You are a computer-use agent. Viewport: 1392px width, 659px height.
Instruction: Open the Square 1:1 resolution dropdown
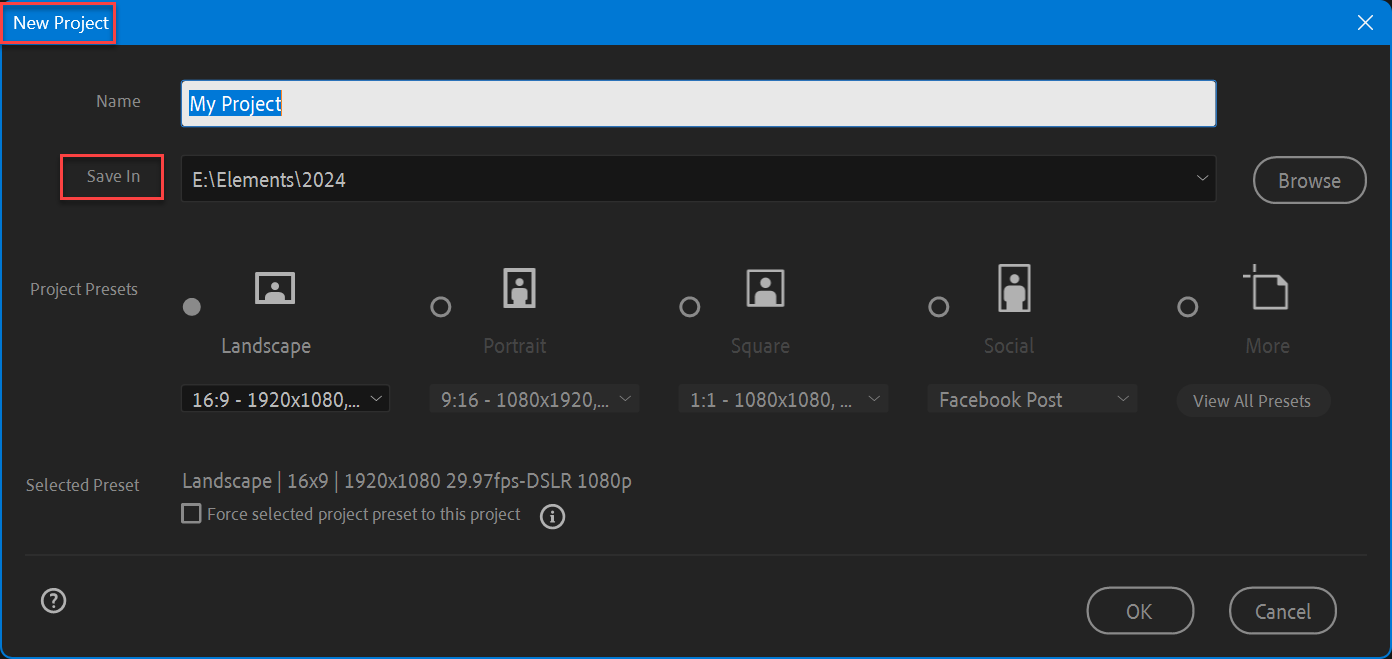point(783,398)
